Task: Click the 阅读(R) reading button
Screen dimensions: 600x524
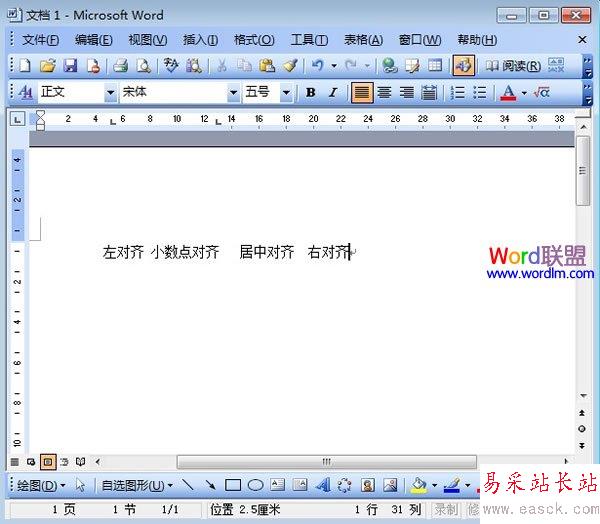Action: click(x=513, y=66)
